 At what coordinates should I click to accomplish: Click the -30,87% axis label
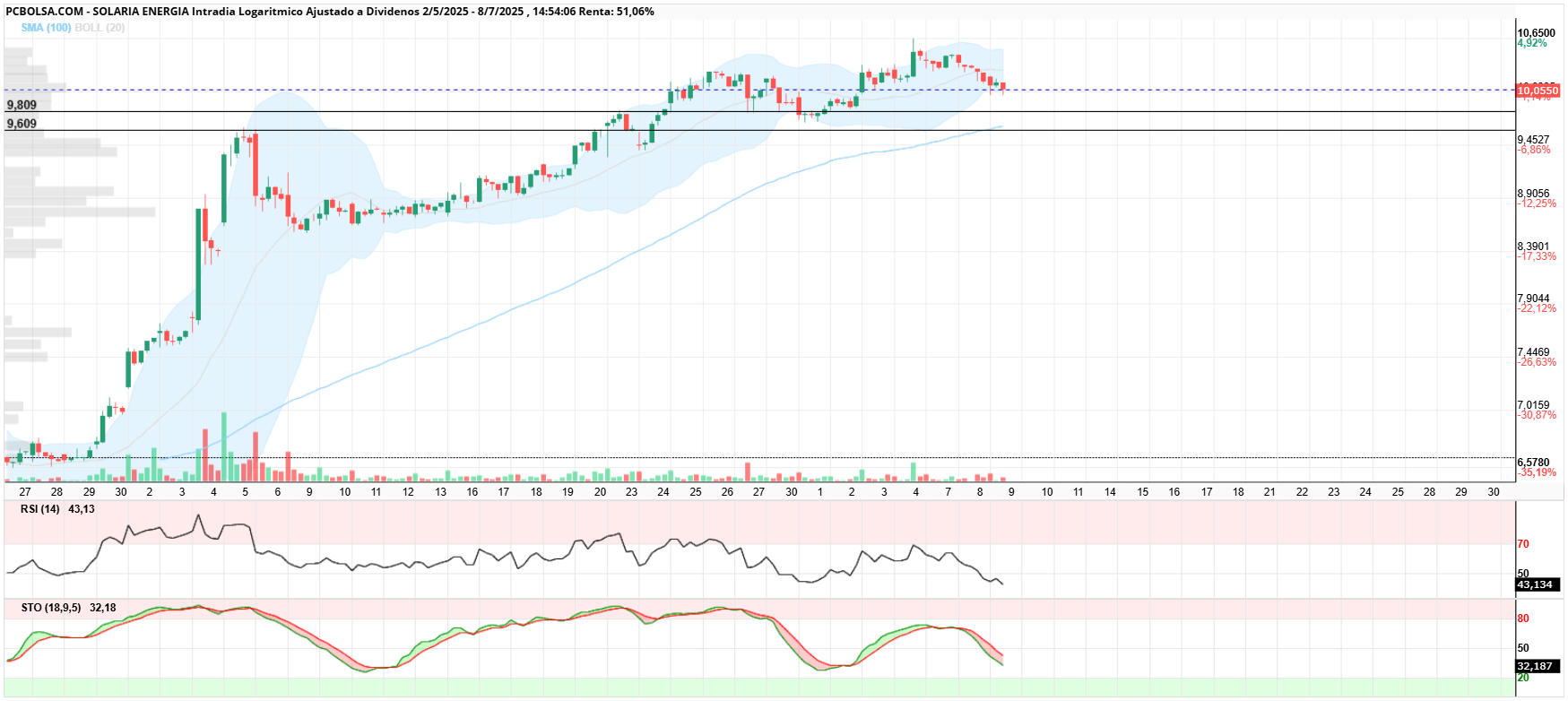pyautogui.click(x=1537, y=415)
